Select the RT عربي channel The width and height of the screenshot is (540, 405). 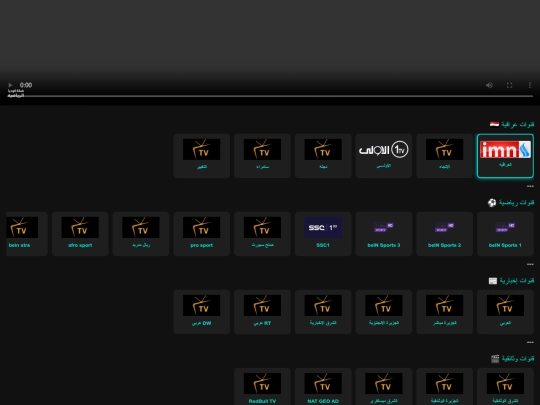pyautogui.click(x=262, y=312)
